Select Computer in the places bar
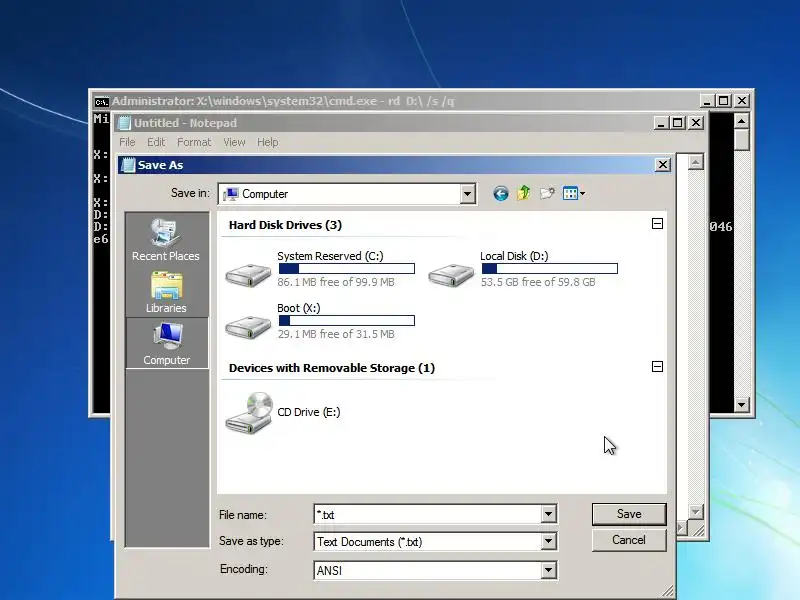 click(x=166, y=344)
